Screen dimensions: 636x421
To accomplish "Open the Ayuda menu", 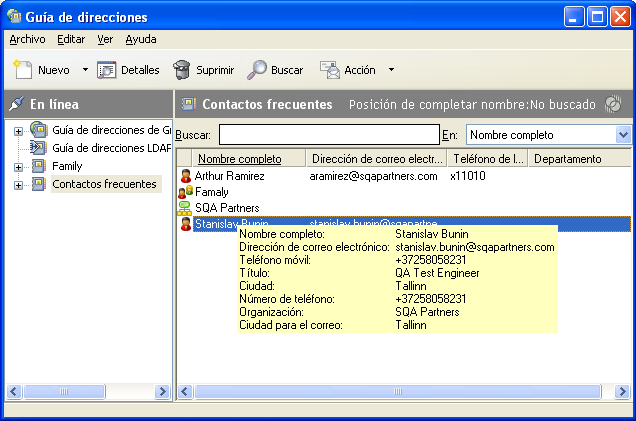I will [x=141, y=39].
